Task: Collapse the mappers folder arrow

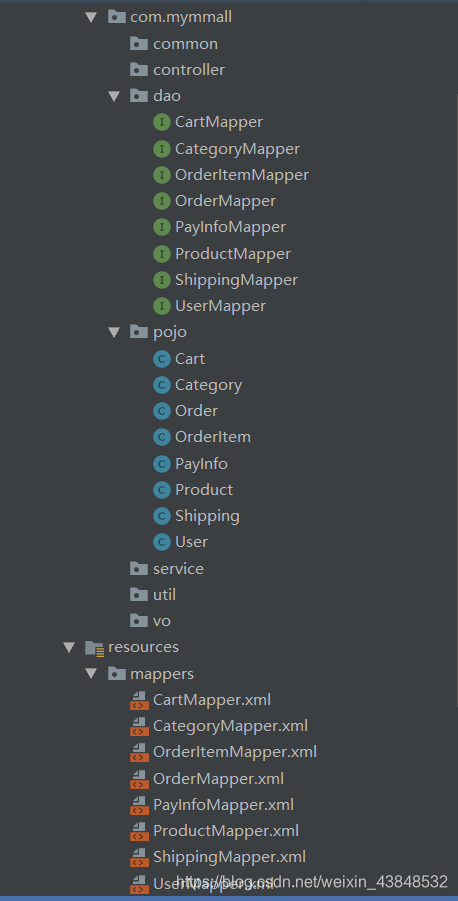Action: click(91, 673)
